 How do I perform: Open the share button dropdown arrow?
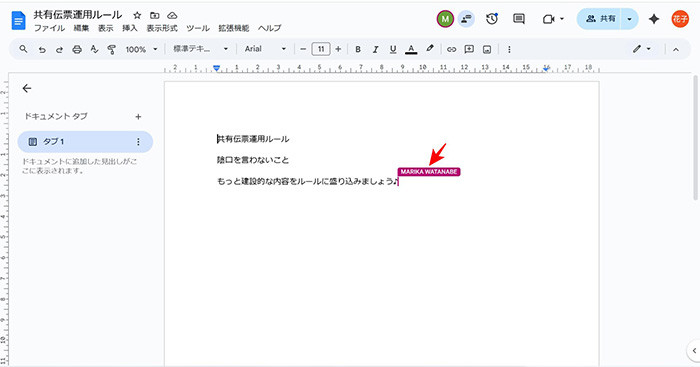coord(629,19)
